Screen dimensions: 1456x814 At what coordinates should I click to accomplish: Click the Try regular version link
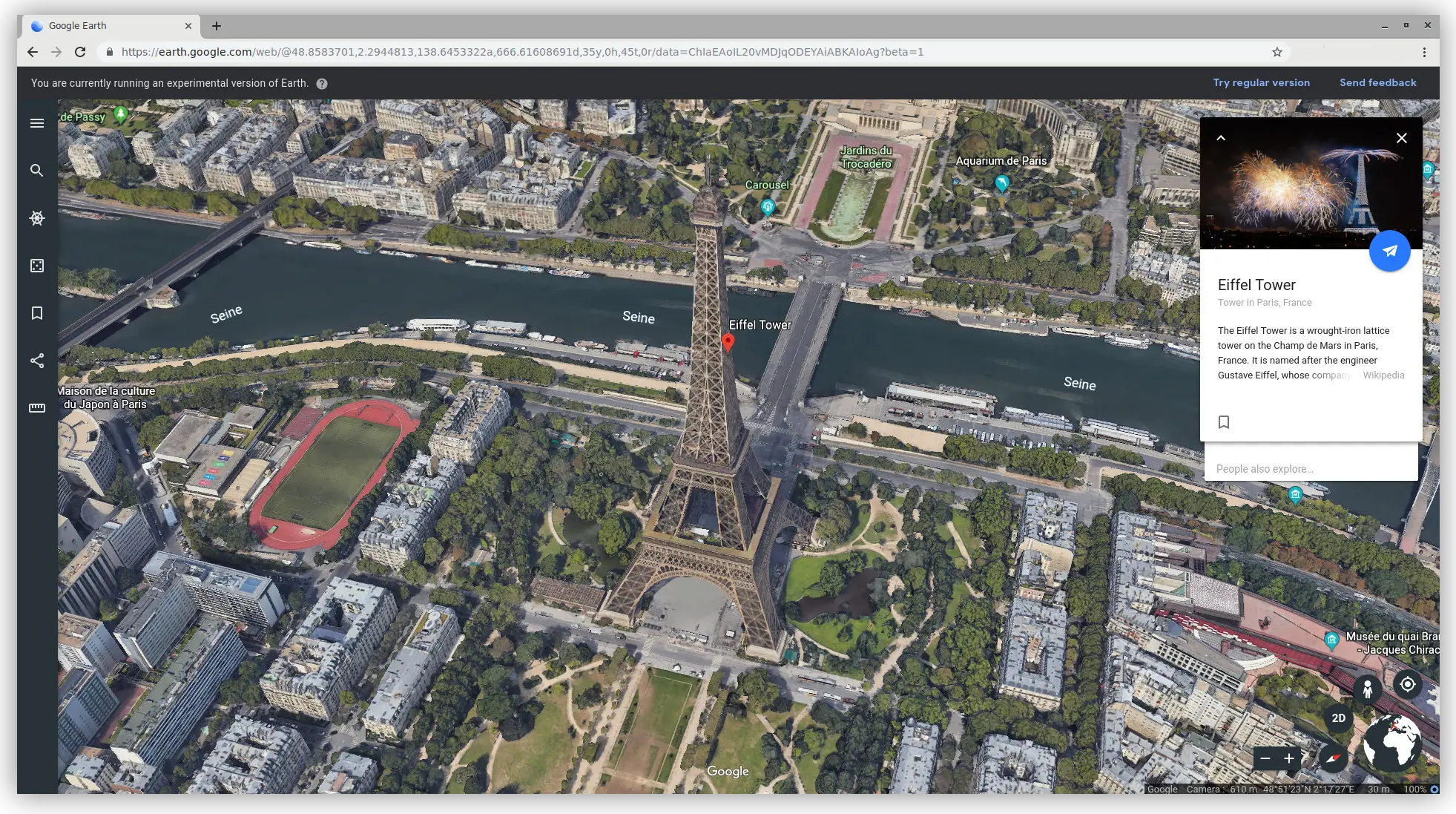click(x=1261, y=82)
